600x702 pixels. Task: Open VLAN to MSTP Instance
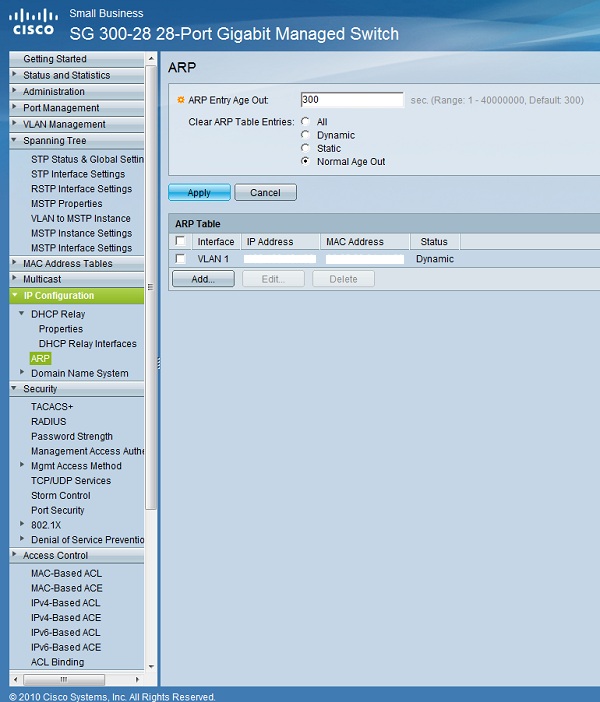(81, 218)
